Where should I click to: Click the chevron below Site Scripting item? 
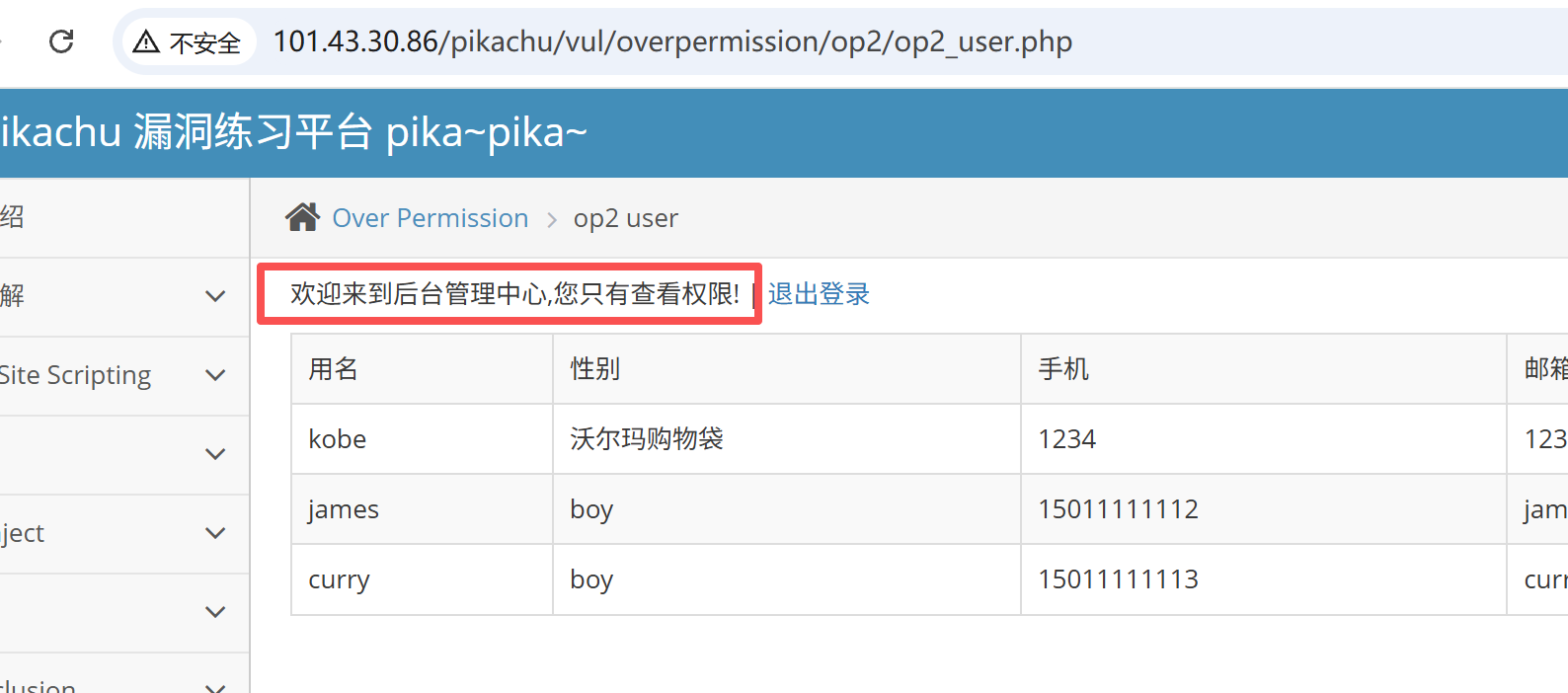(x=215, y=454)
